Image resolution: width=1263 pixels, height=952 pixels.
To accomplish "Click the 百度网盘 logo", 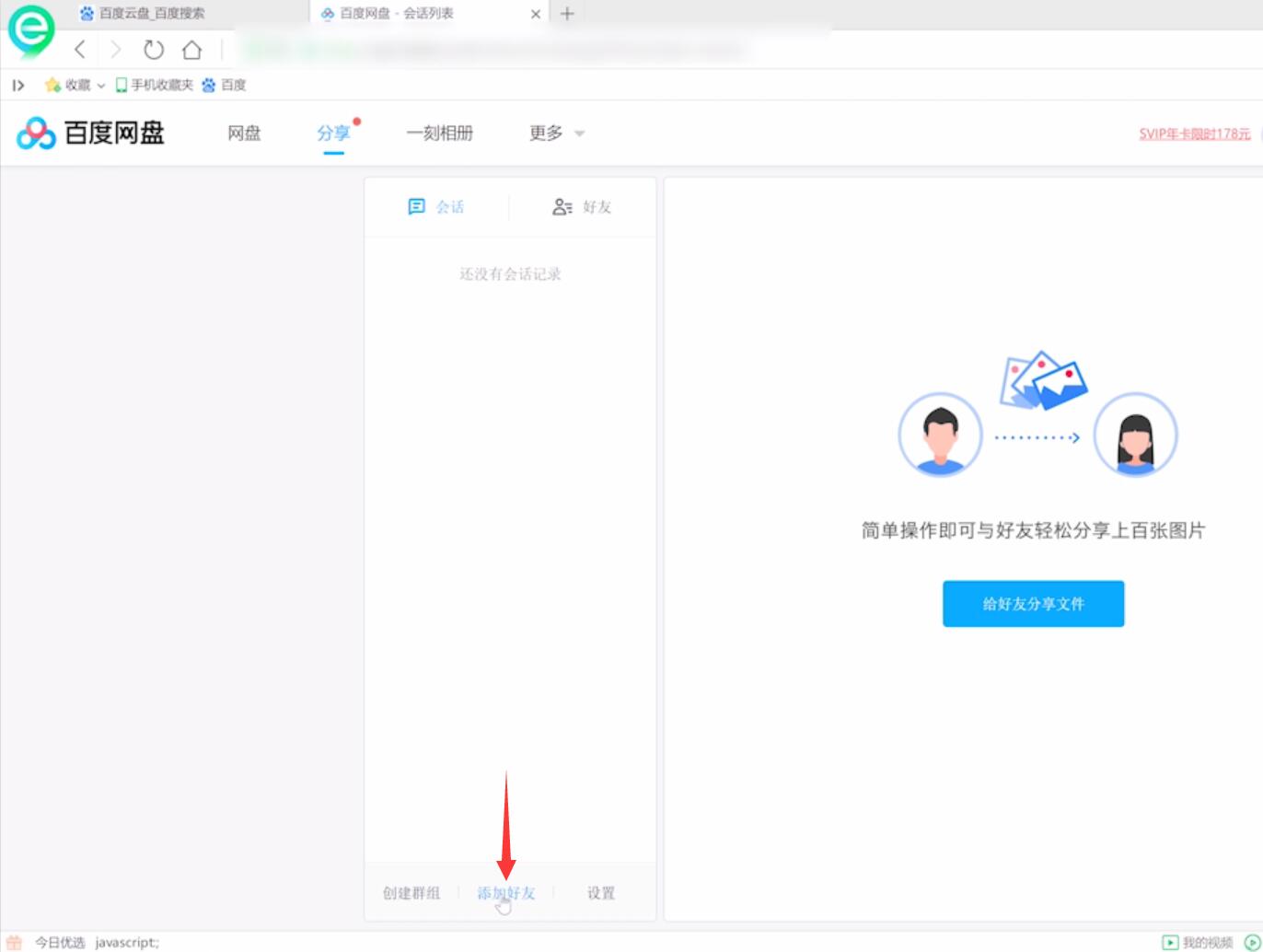I will click(x=90, y=134).
